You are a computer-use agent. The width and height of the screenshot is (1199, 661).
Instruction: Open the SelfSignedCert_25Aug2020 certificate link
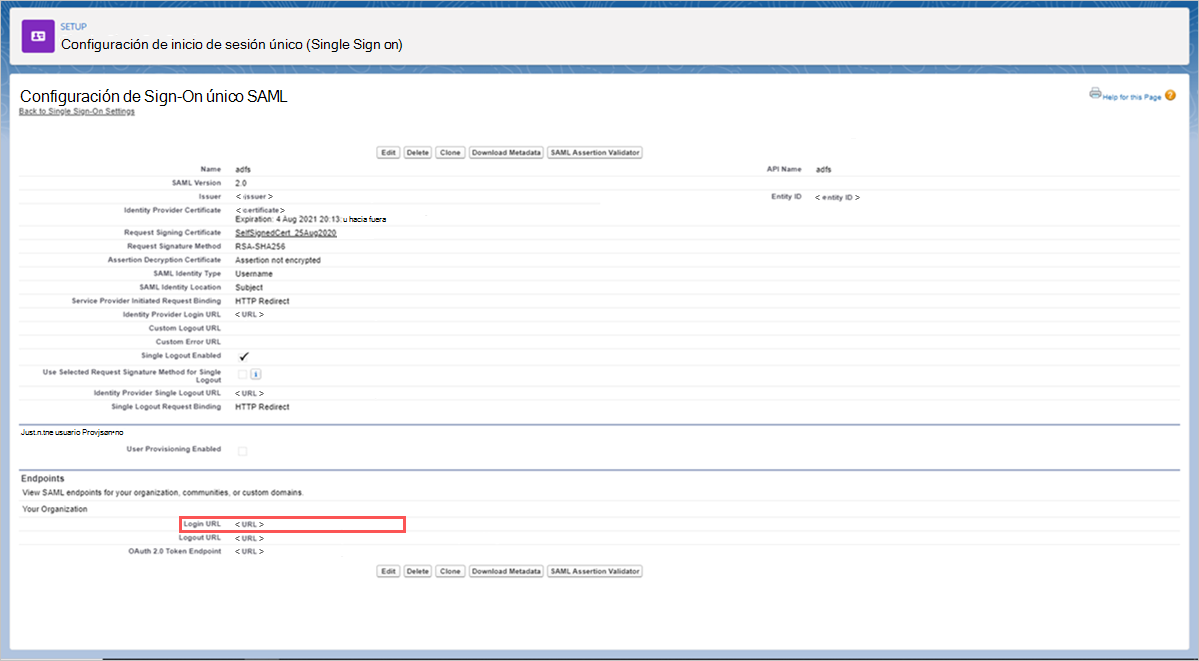287,232
